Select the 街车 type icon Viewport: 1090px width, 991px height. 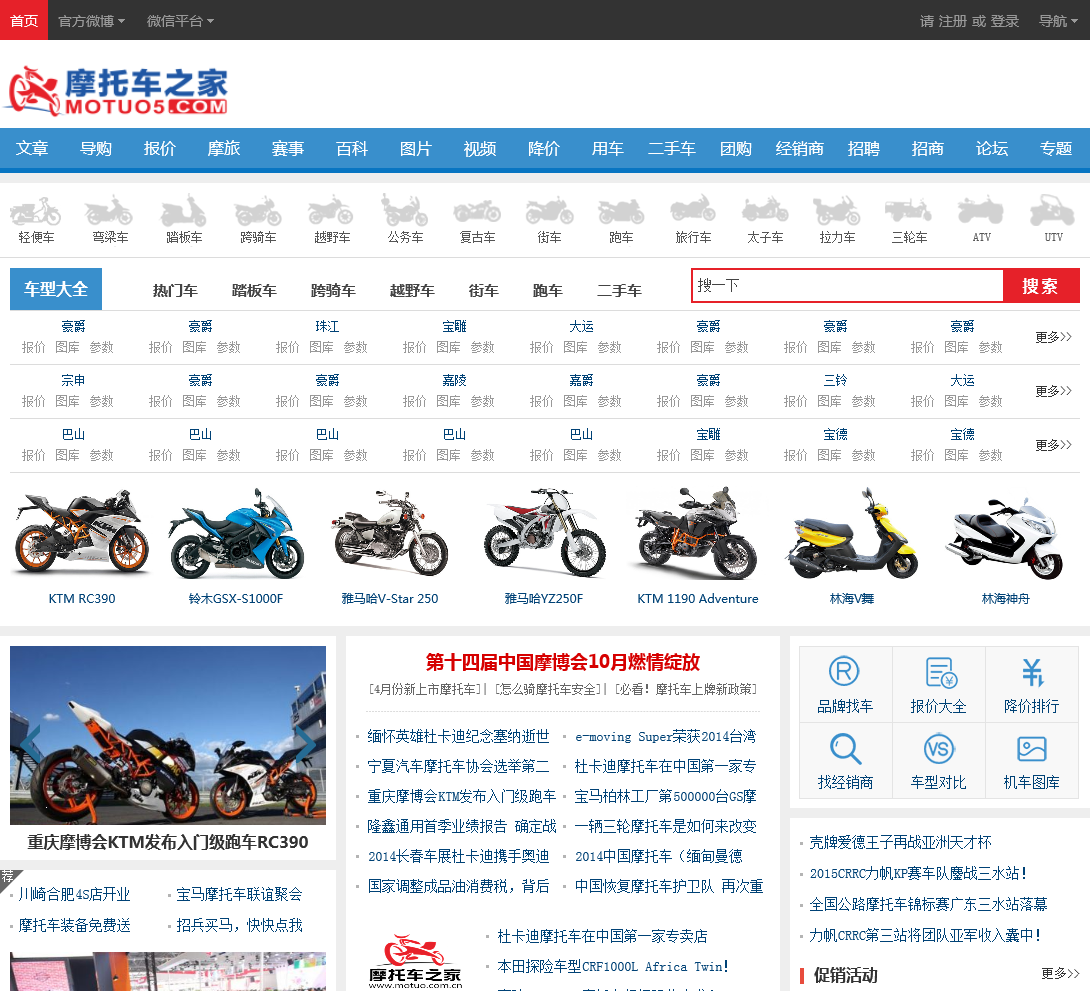click(549, 211)
